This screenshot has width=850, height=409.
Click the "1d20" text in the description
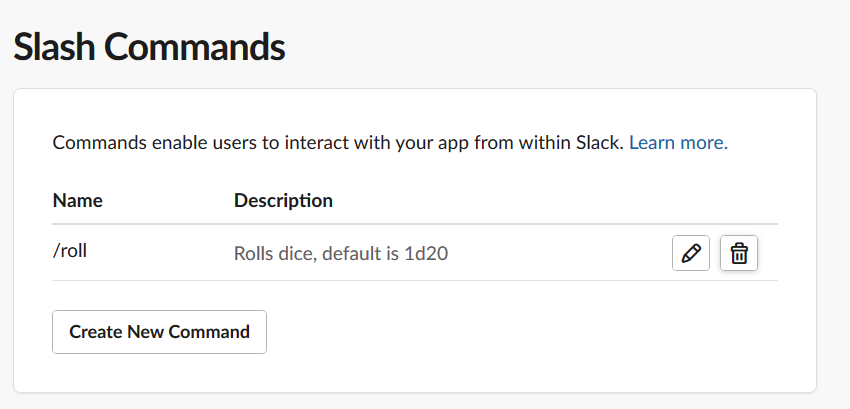[x=427, y=253]
